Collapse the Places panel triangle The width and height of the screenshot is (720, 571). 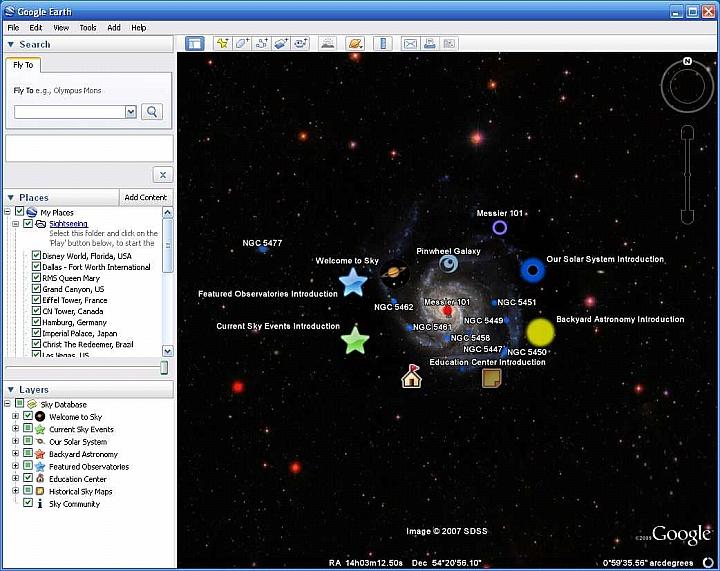point(11,197)
